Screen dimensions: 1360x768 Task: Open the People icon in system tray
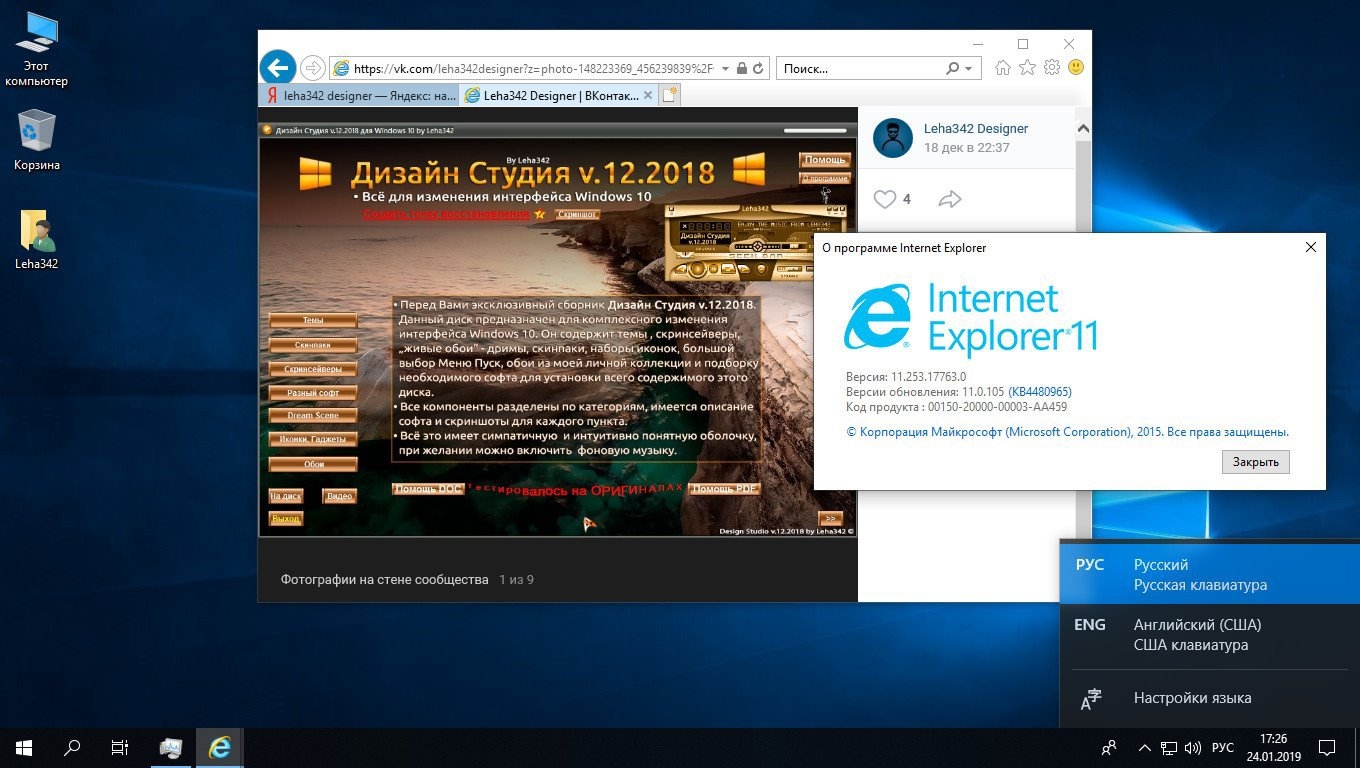[x=1109, y=747]
